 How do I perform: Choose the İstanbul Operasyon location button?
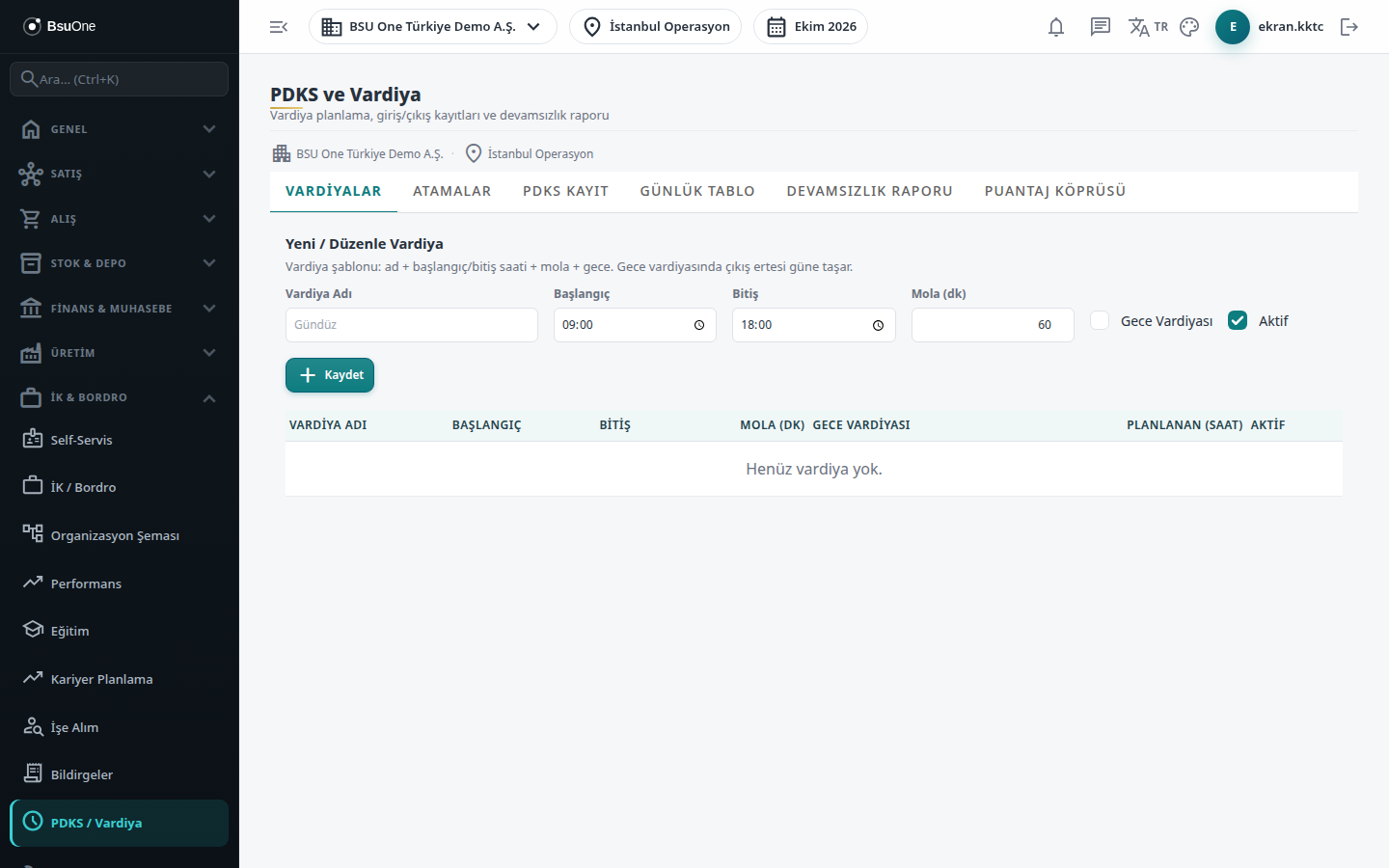click(656, 27)
